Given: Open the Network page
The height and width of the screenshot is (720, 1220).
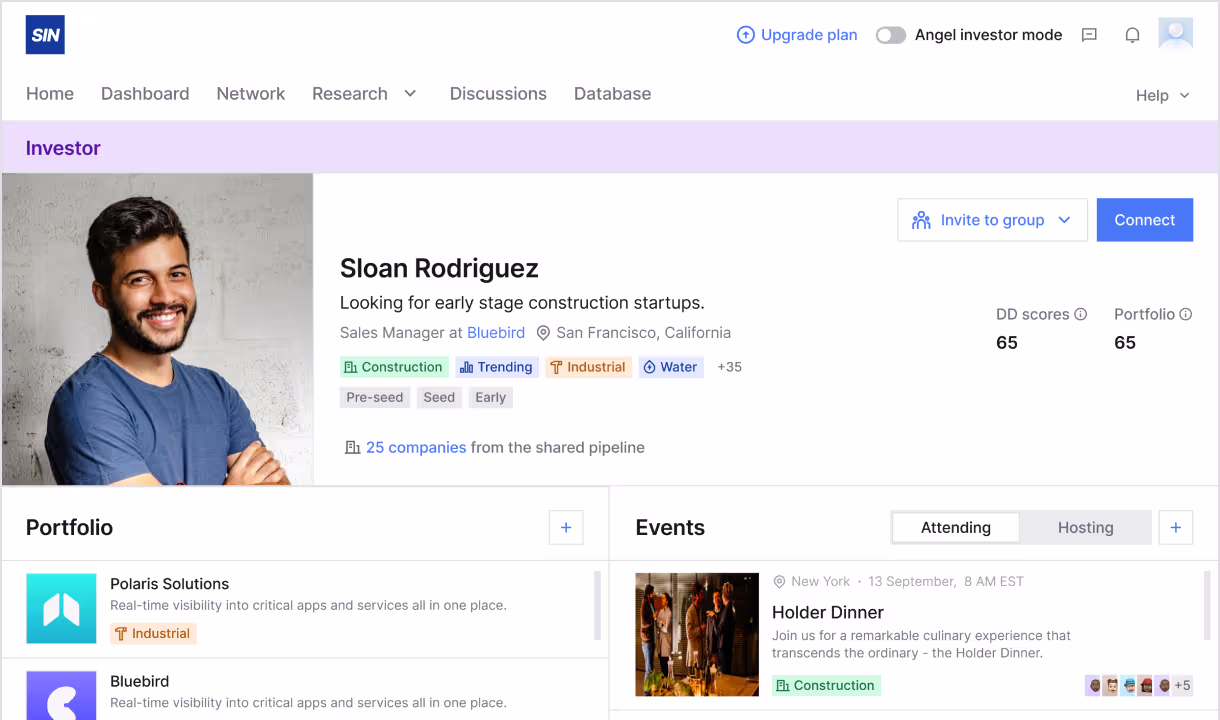Looking at the screenshot, I should pyautogui.click(x=251, y=93).
